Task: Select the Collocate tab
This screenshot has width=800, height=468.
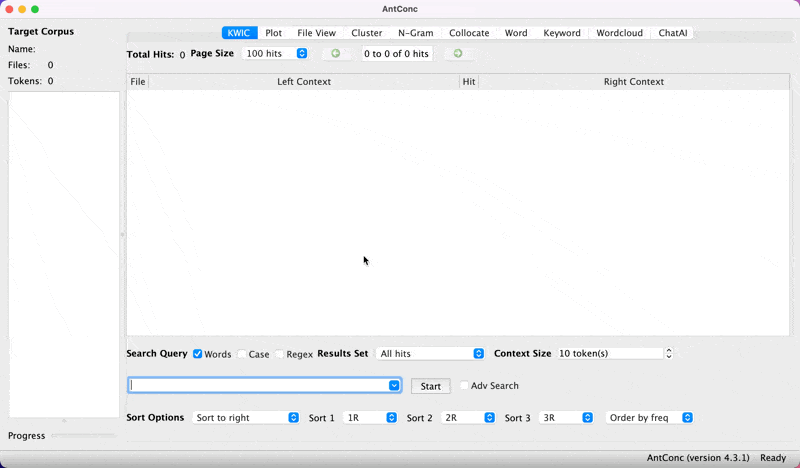Action: click(469, 33)
